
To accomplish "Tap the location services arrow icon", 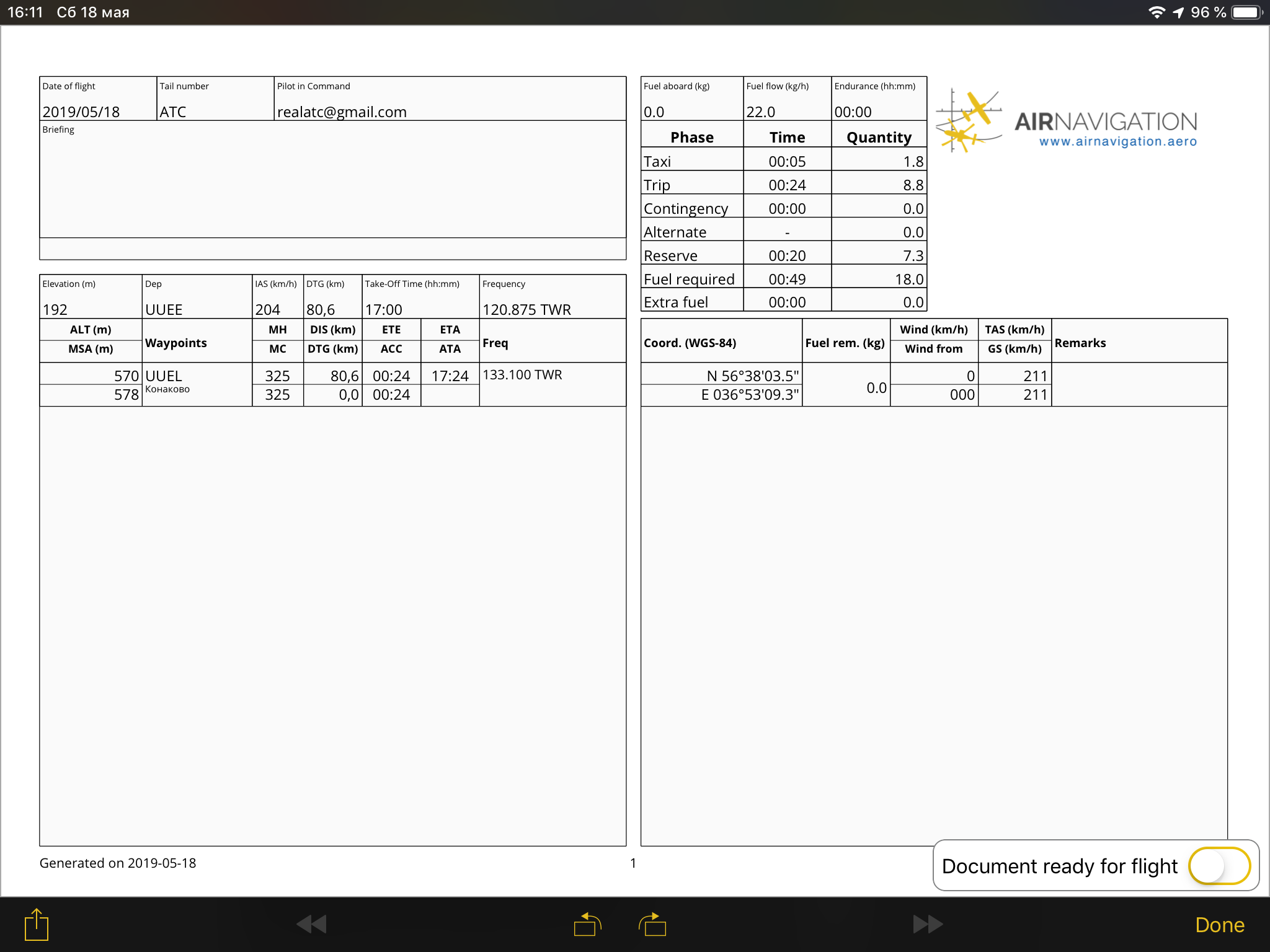I will 1178,12.
